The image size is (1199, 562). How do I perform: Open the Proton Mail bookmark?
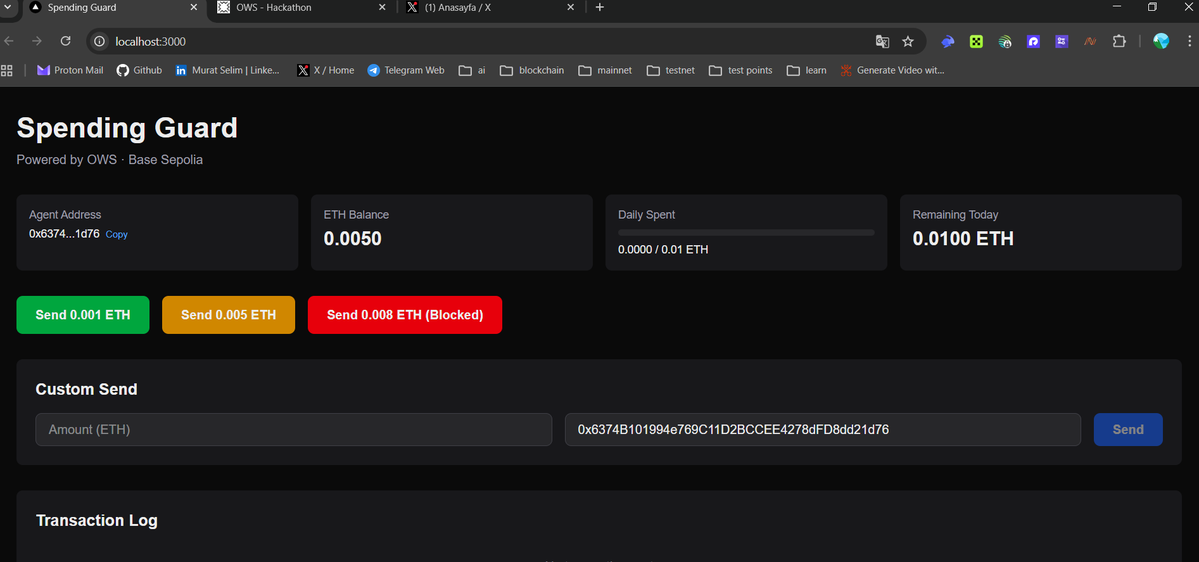[70, 70]
